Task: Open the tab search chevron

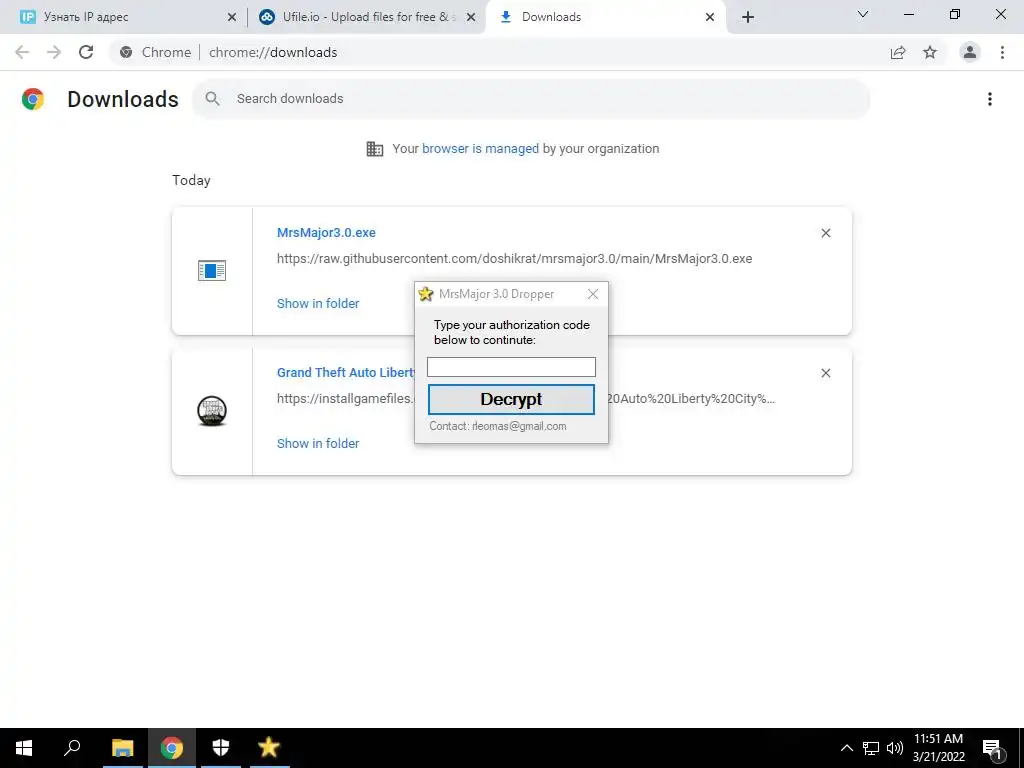Action: tap(863, 14)
